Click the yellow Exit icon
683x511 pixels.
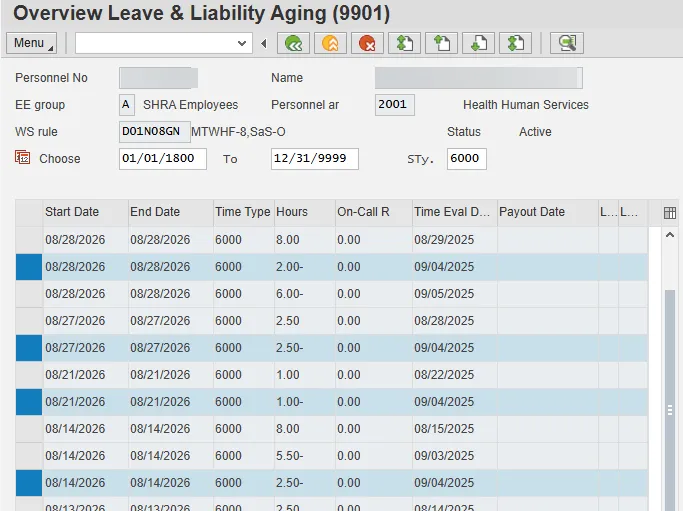point(329,43)
